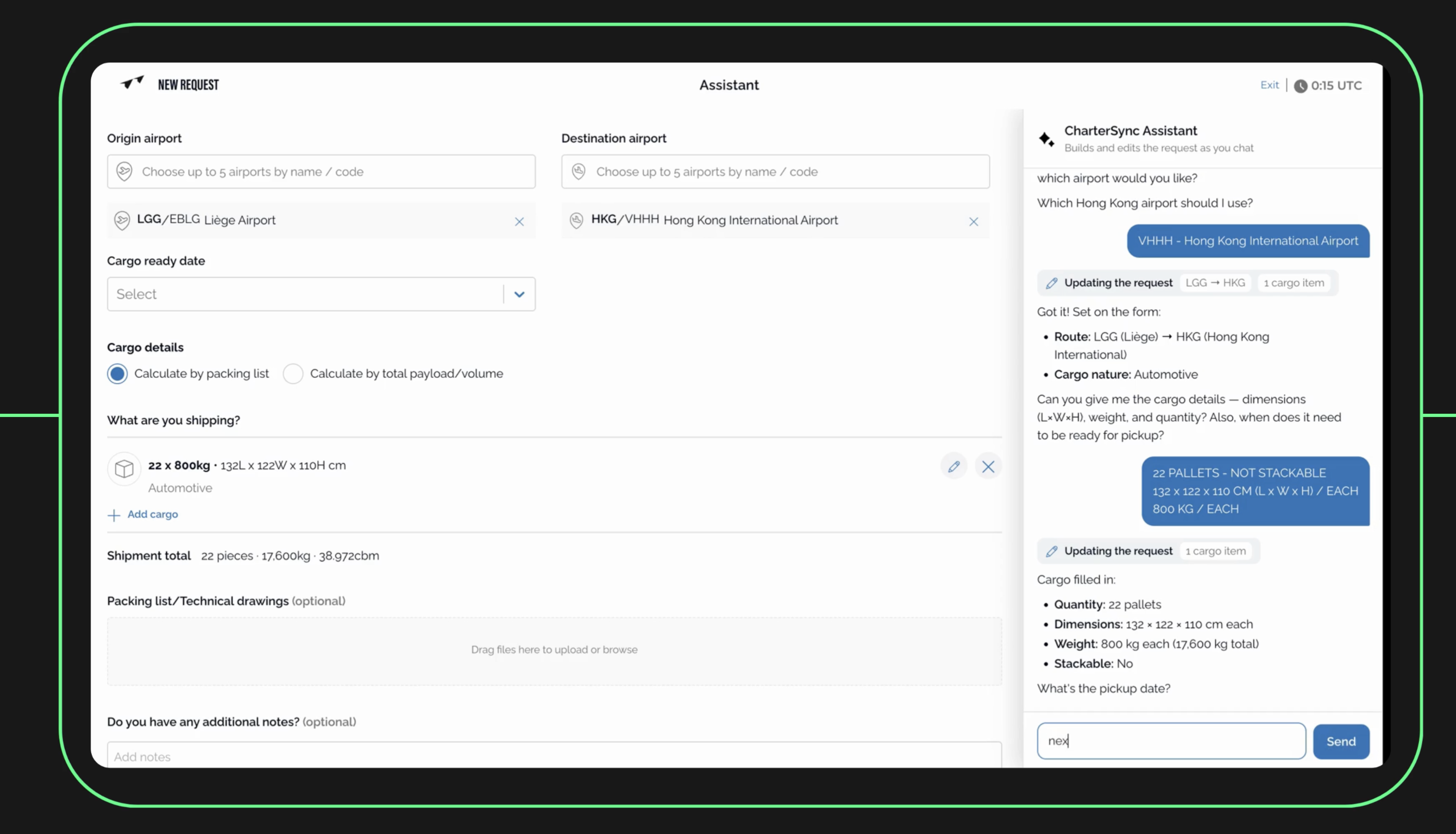
Task: Click the VHHH - Hong Kong International Airport message
Action: coord(1248,241)
